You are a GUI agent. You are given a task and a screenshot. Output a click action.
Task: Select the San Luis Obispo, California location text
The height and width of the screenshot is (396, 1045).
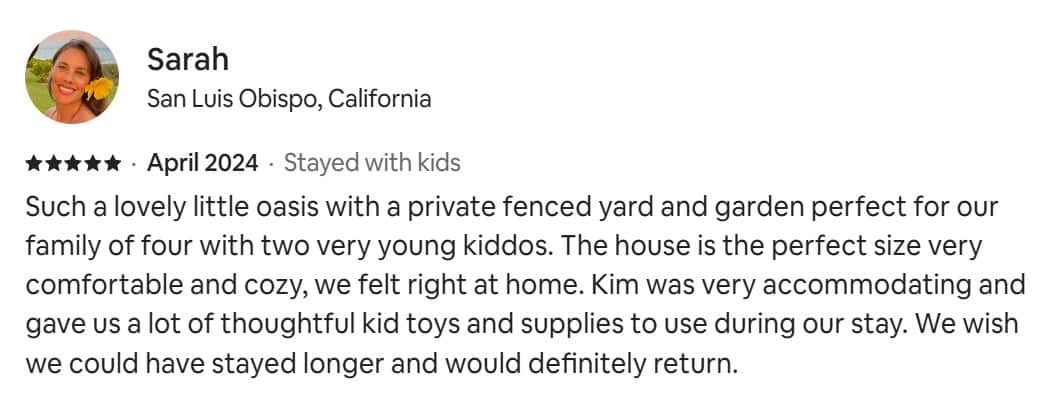(289, 99)
